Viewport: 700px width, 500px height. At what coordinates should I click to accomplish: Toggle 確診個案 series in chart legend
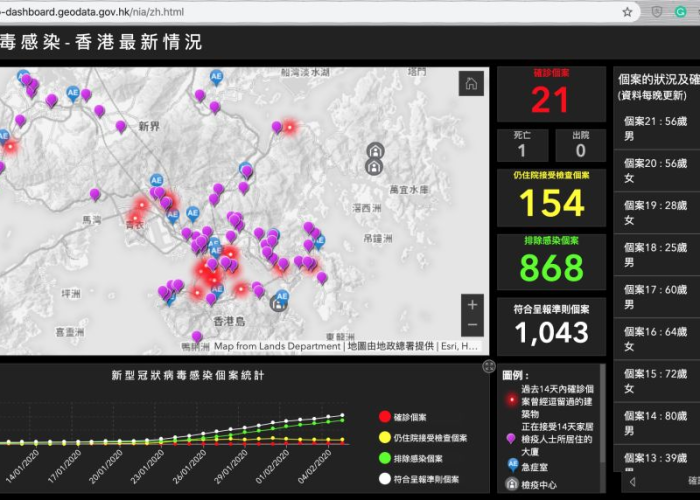(x=403, y=417)
